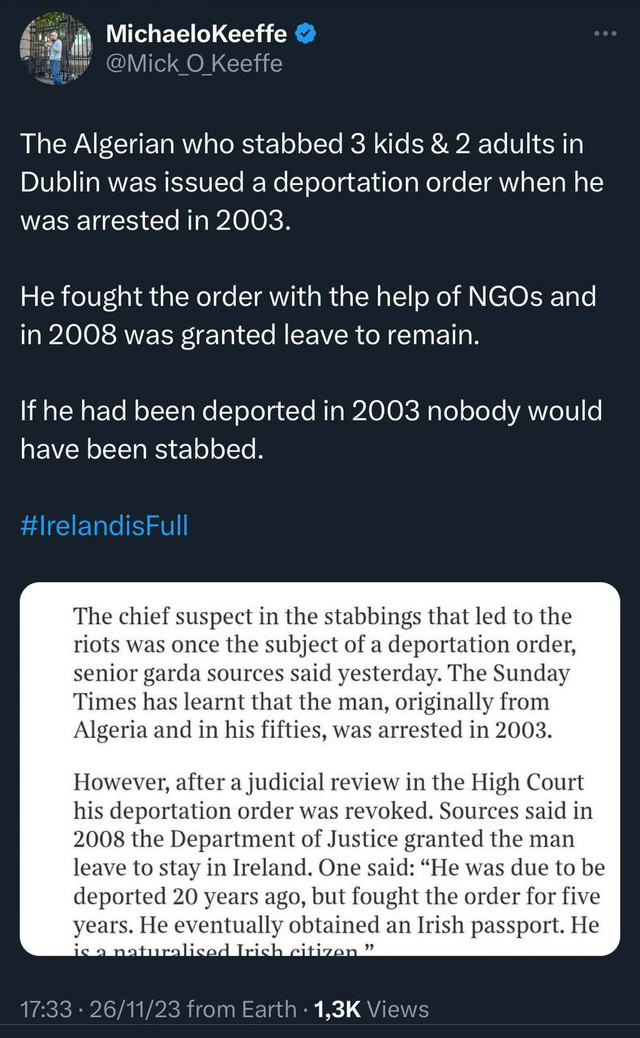Click the MichaeloKeeffe display name
Image resolution: width=640 pixels, height=1038 pixels.
tap(196, 34)
